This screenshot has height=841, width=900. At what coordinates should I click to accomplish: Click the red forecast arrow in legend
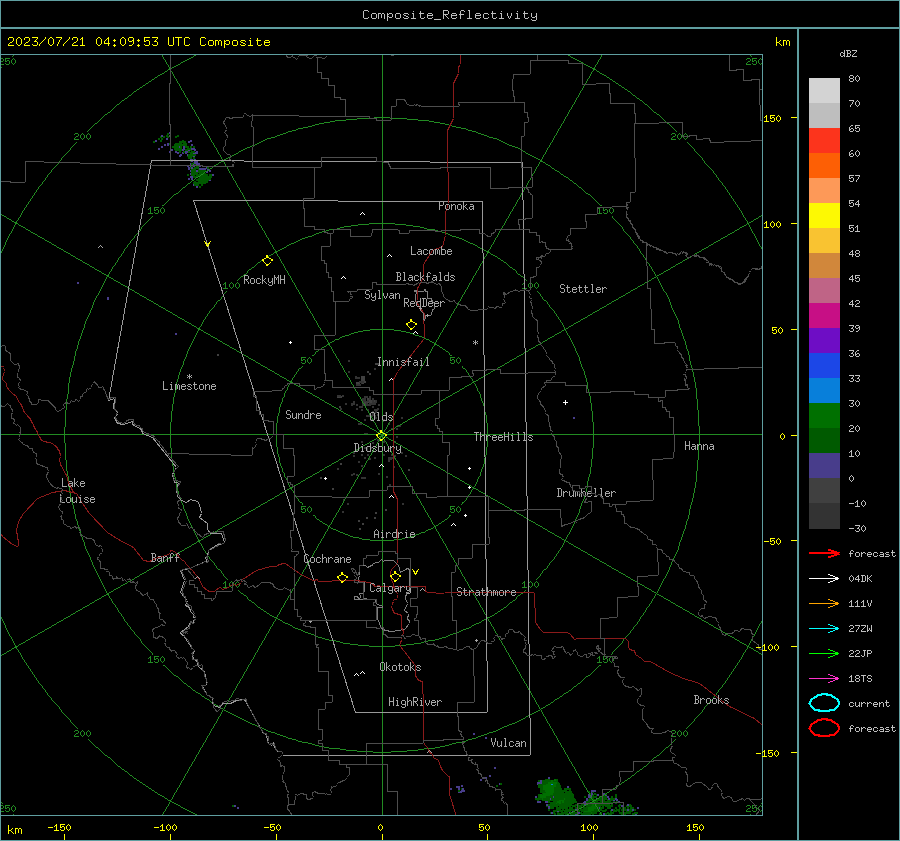pos(824,553)
